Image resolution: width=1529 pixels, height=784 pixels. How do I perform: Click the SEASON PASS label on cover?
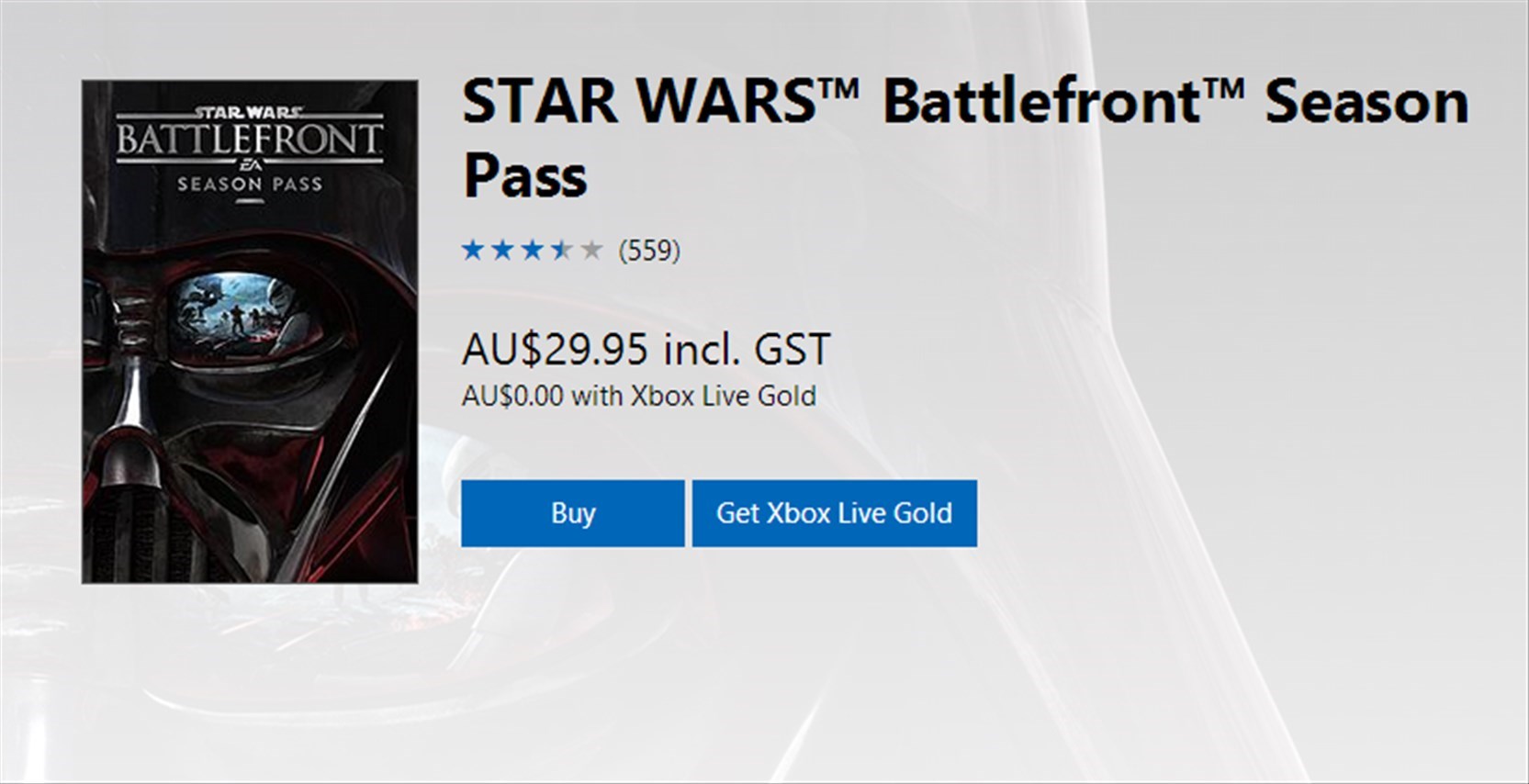coord(250,185)
